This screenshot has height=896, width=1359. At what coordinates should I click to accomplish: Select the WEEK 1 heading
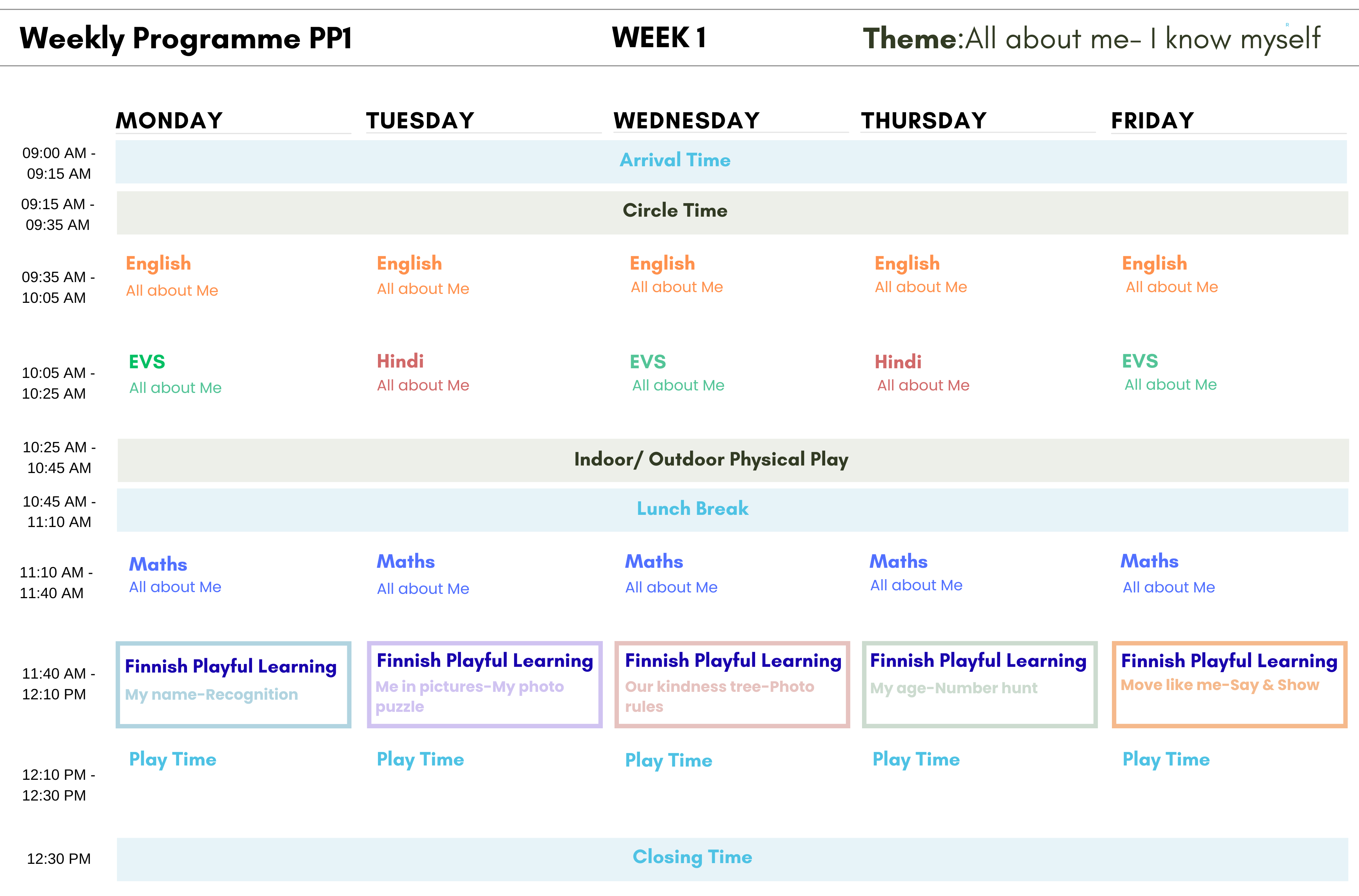tap(659, 38)
